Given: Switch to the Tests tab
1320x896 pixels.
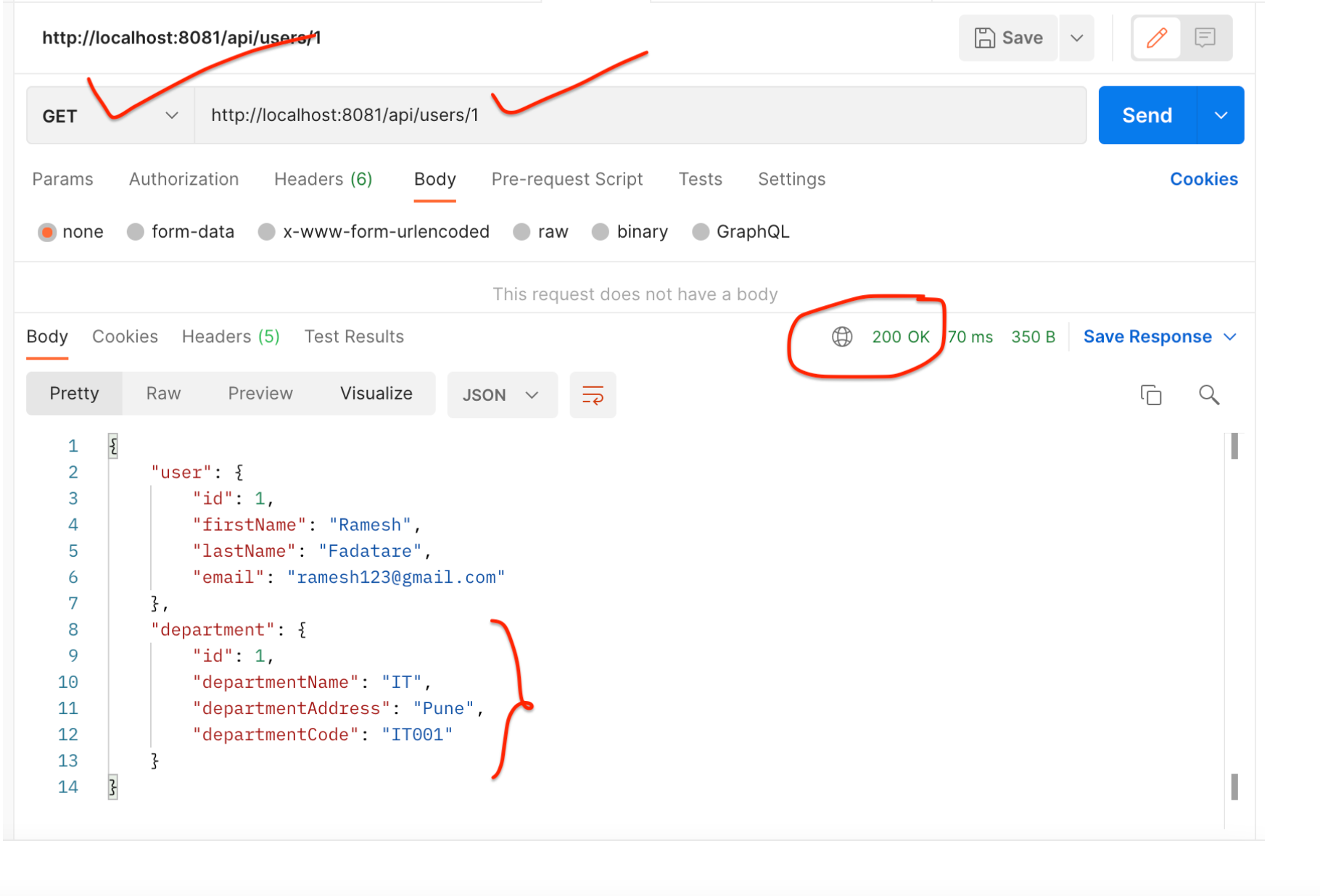Looking at the screenshot, I should (x=700, y=179).
